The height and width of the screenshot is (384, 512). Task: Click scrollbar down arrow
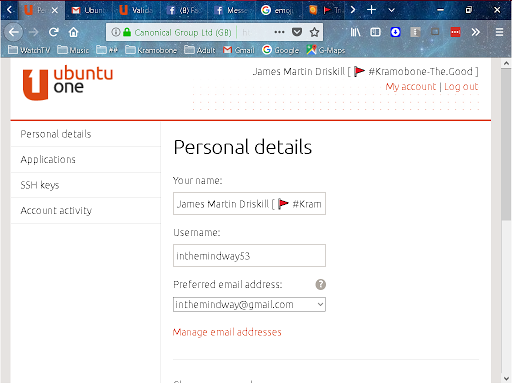point(506,378)
